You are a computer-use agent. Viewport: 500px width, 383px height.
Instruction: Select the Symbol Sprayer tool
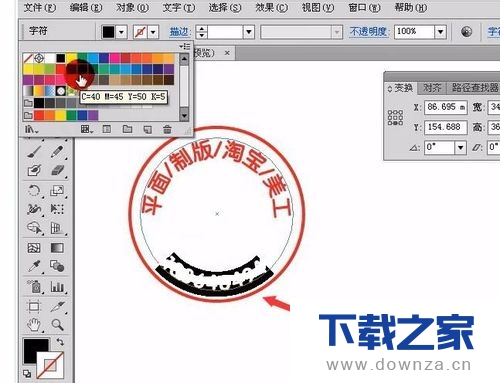[x=34, y=286]
